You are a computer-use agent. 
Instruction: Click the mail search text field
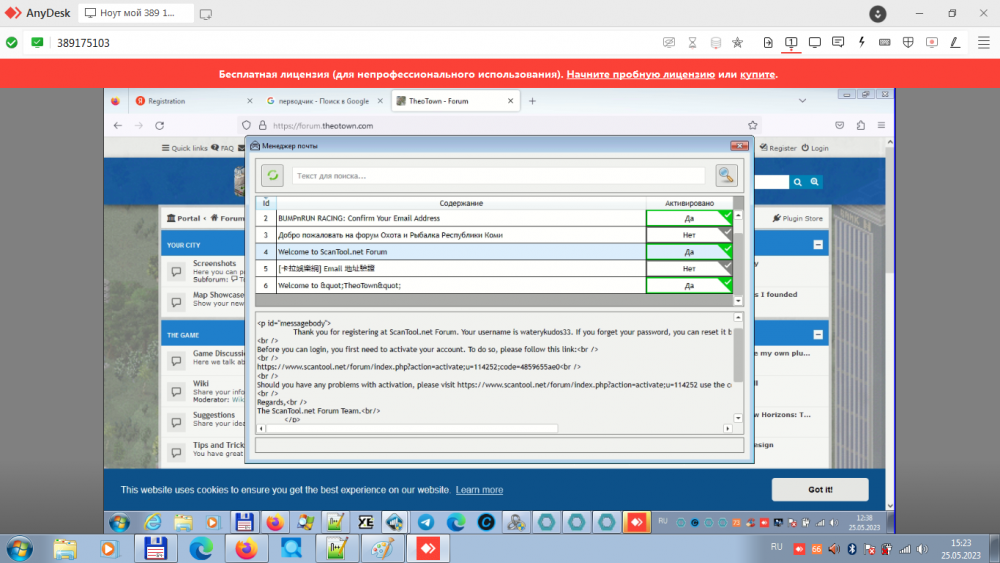click(x=499, y=175)
